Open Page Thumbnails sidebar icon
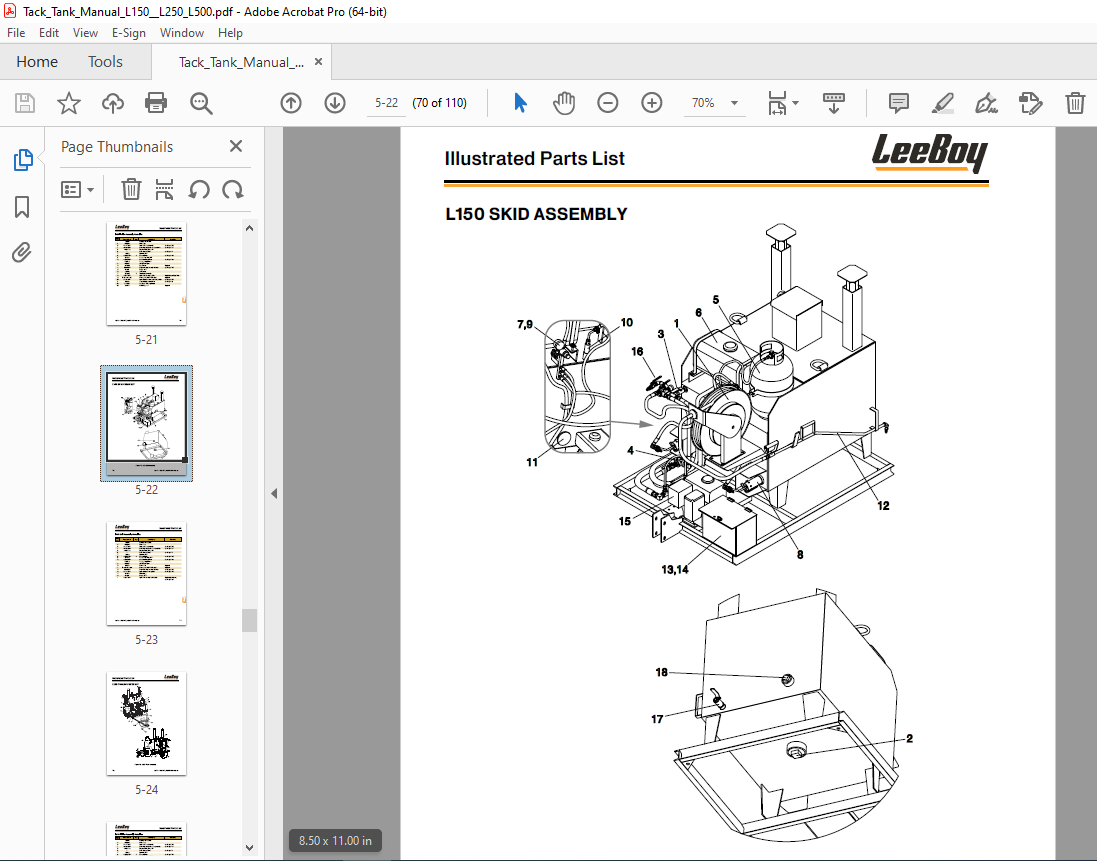The height and width of the screenshot is (861, 1097). tap(22, 160)
